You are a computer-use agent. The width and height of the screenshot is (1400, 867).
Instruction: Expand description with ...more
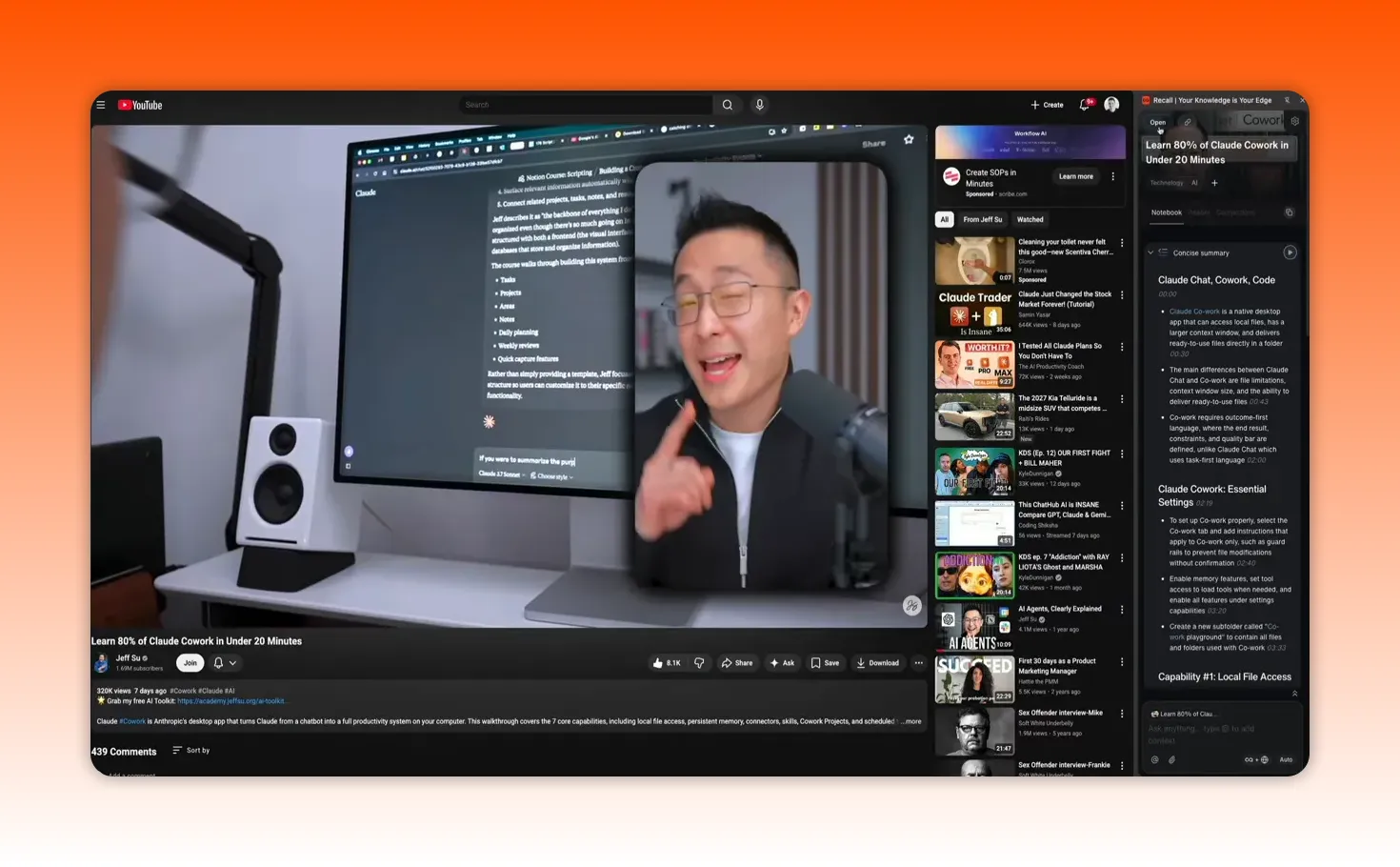point(911,721)
